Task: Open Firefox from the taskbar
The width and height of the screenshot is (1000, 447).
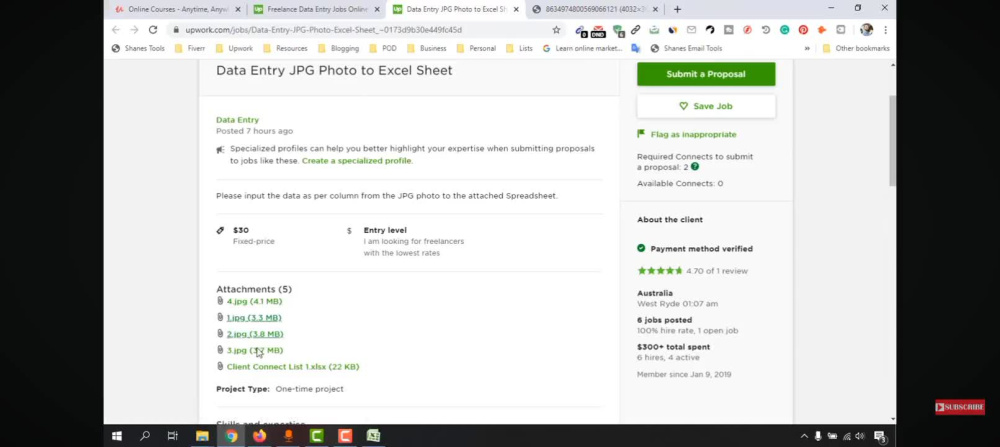Action: (259, 436)
